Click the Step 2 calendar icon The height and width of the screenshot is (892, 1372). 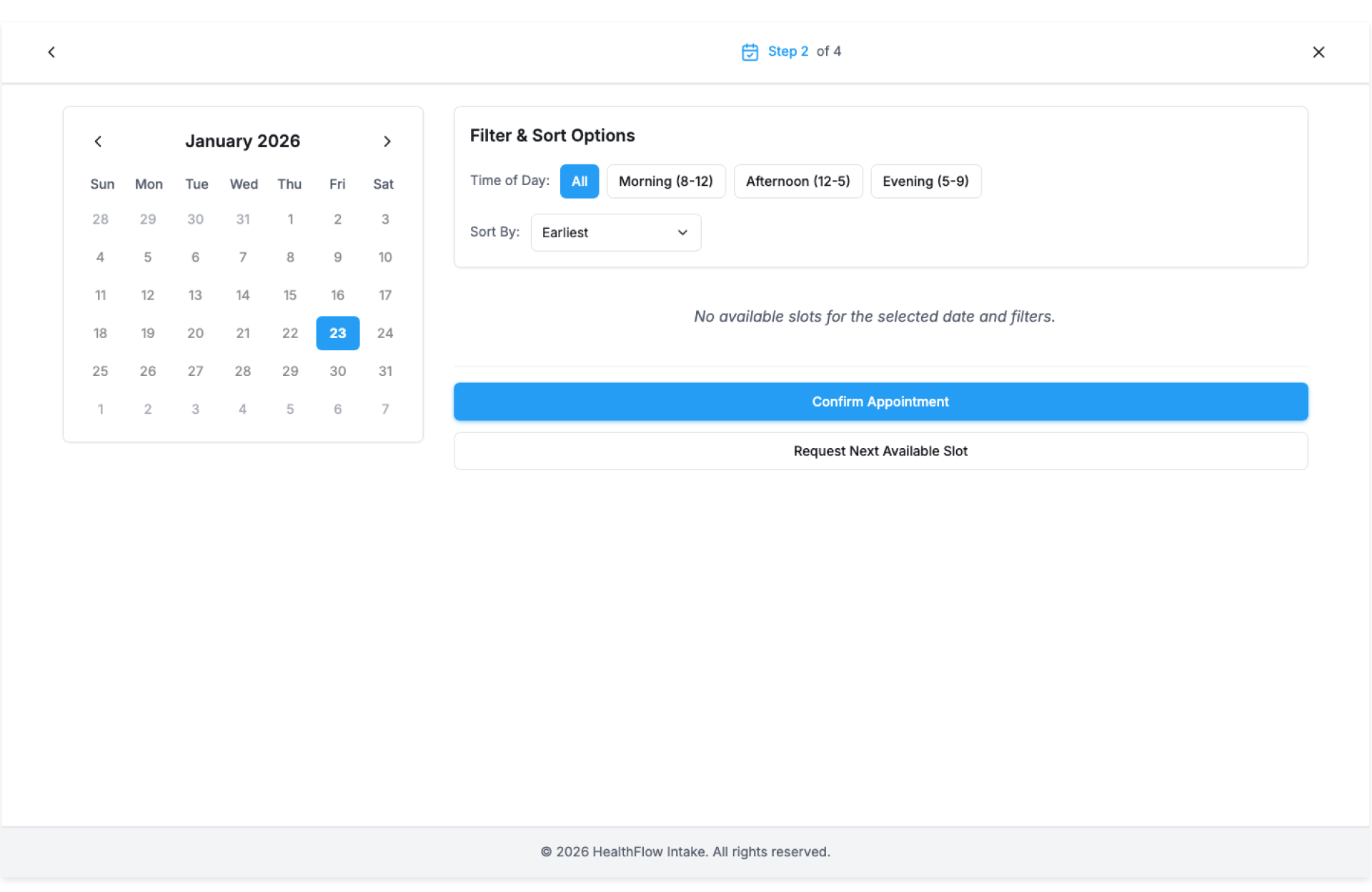[x=750, y=52]
